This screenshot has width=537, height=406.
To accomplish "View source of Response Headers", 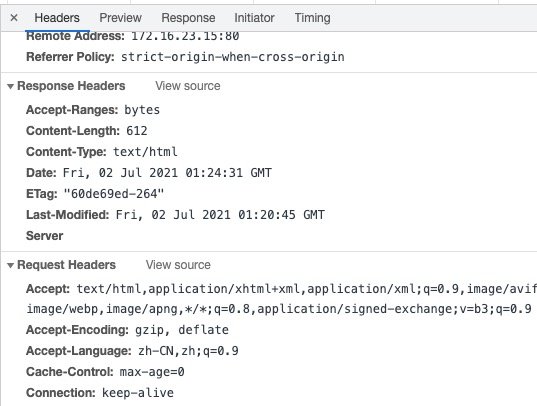I will pos(188,86).
